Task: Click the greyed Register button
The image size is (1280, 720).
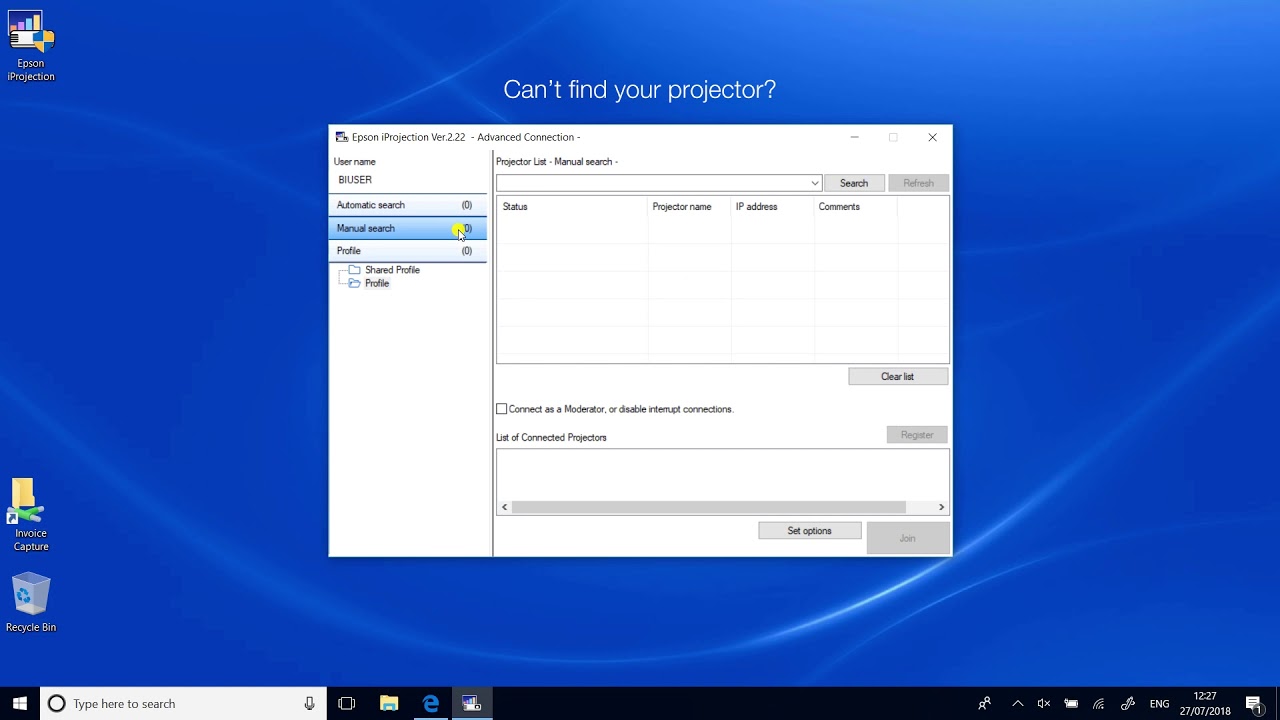Action: [x=917, y=435]
